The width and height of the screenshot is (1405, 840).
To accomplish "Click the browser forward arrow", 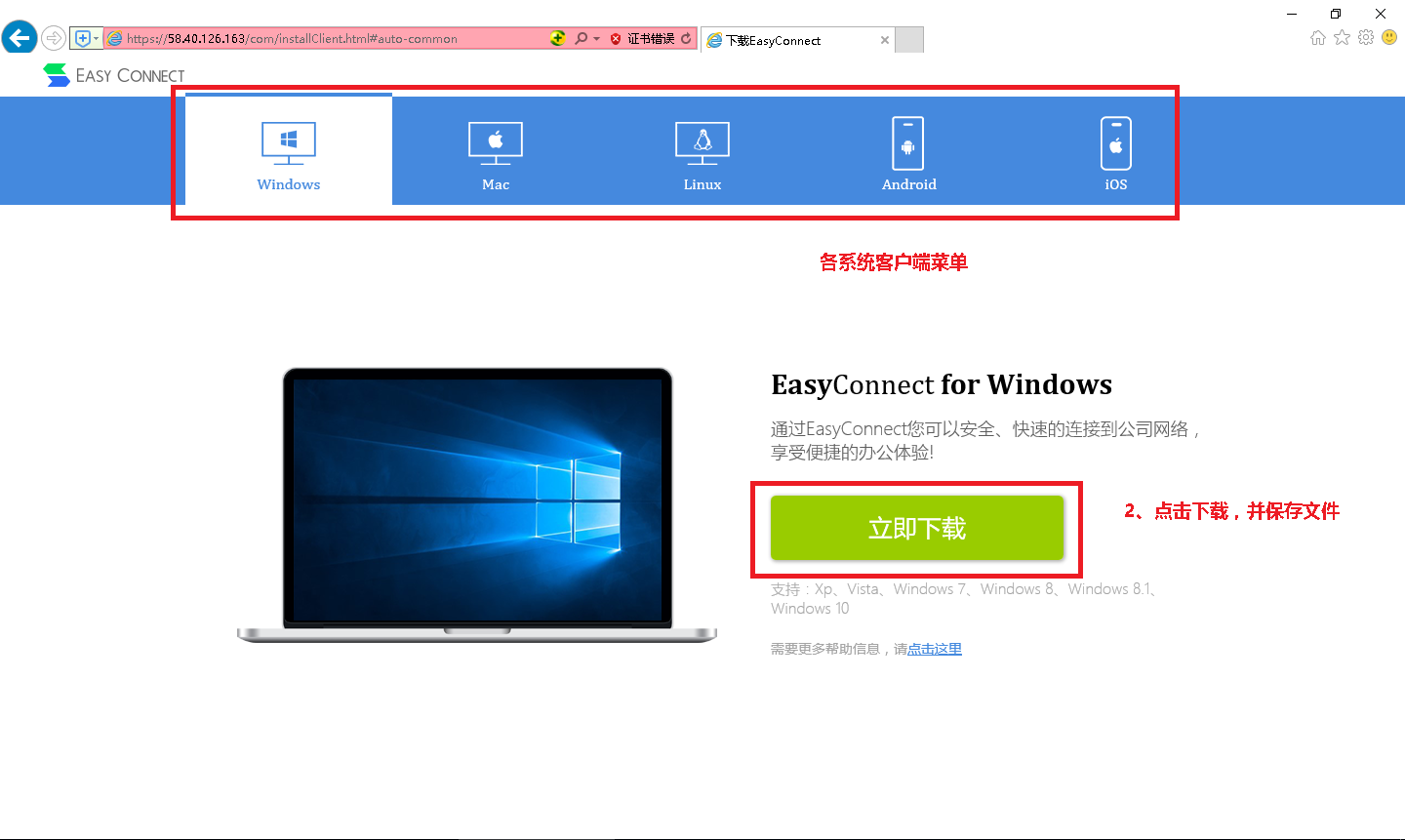I will coord(53,39).
